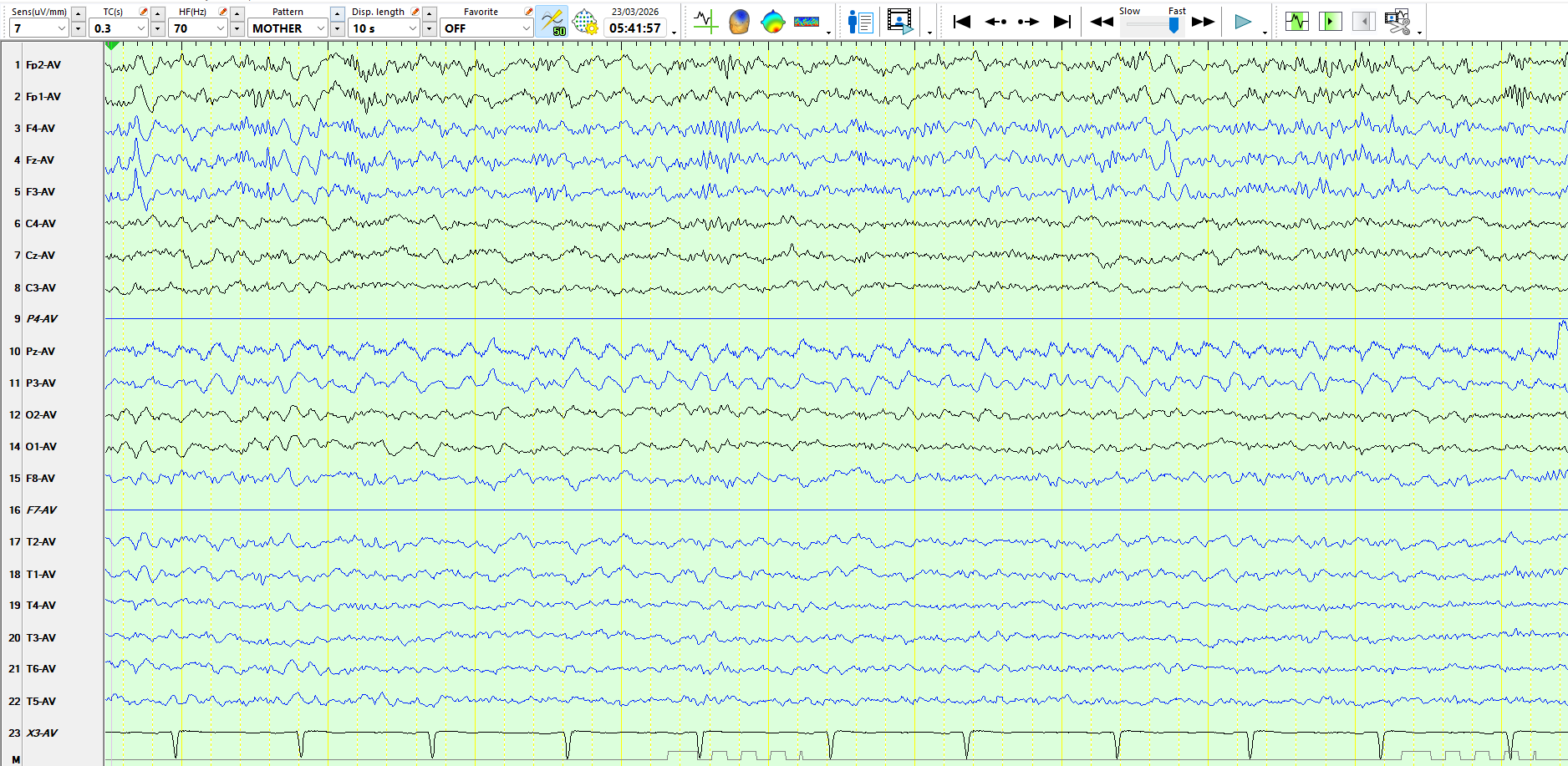Jump to the end of the recording
This screenshot has height=766, width=1568.
pyautogui.click(x=1061, y=22)
